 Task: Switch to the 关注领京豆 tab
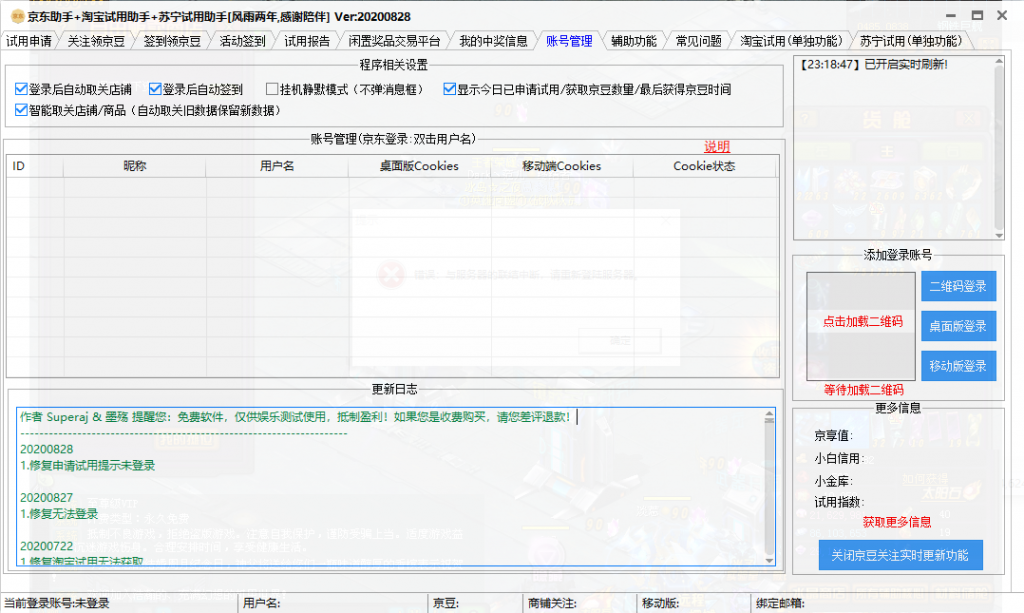(x=96, y=41)
